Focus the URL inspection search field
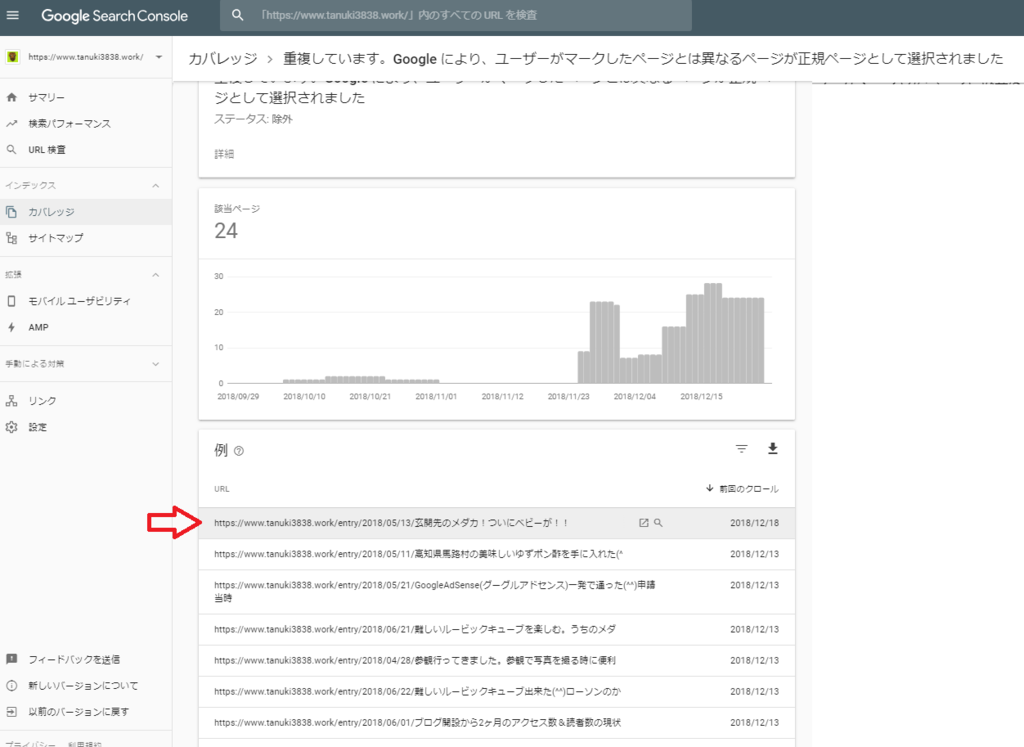This screenshot has width=1024, height=747. point(456,15)
